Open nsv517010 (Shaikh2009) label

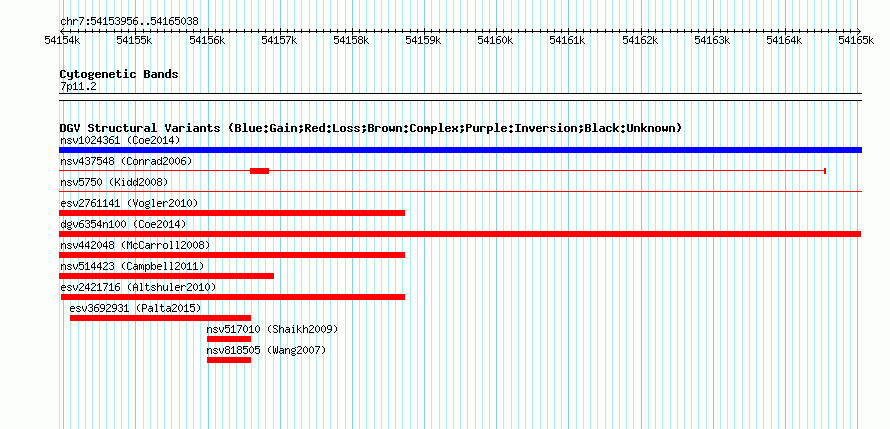[272, 329]
